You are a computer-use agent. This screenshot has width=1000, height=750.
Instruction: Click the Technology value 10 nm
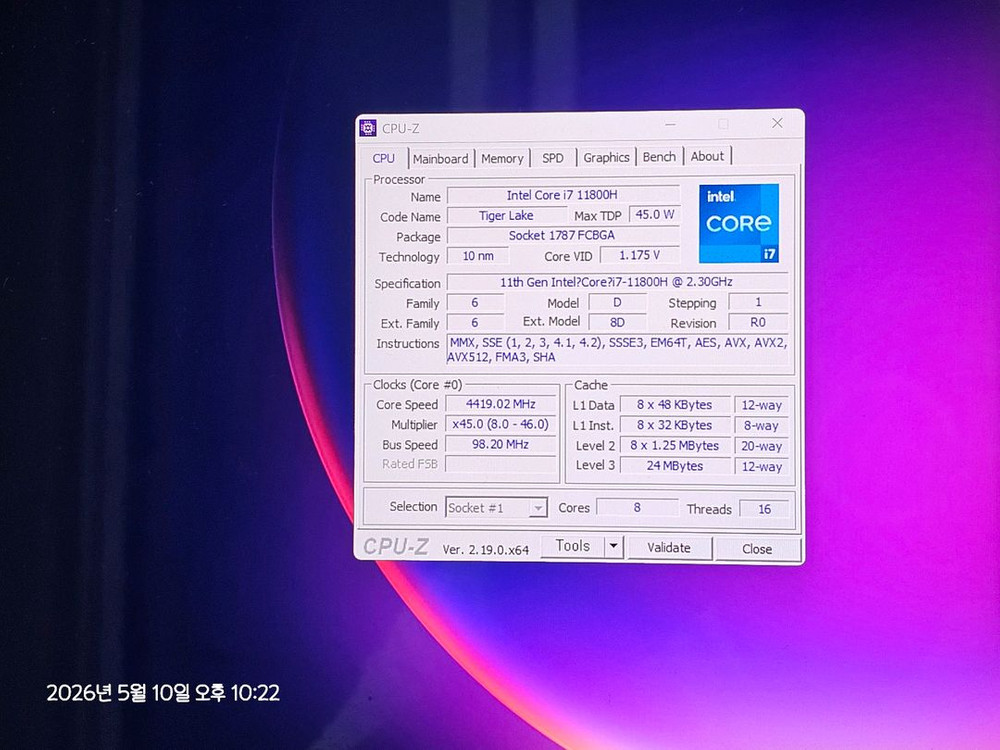(478, 256)
